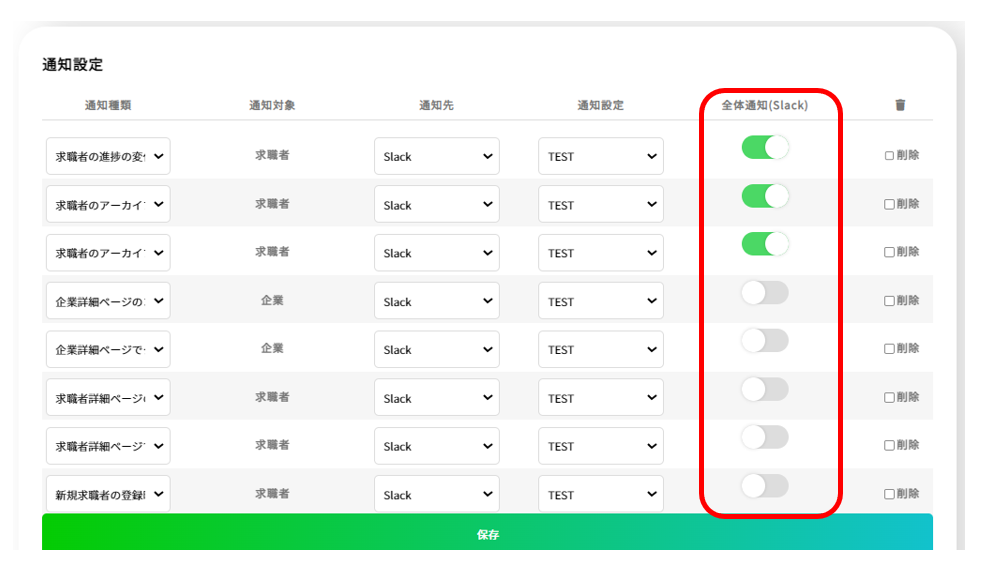This screenshot has height=565, width=992.
Task: Open TEST setting dropdown in 企業詳細ページで row
Action: tap(601, 349)
